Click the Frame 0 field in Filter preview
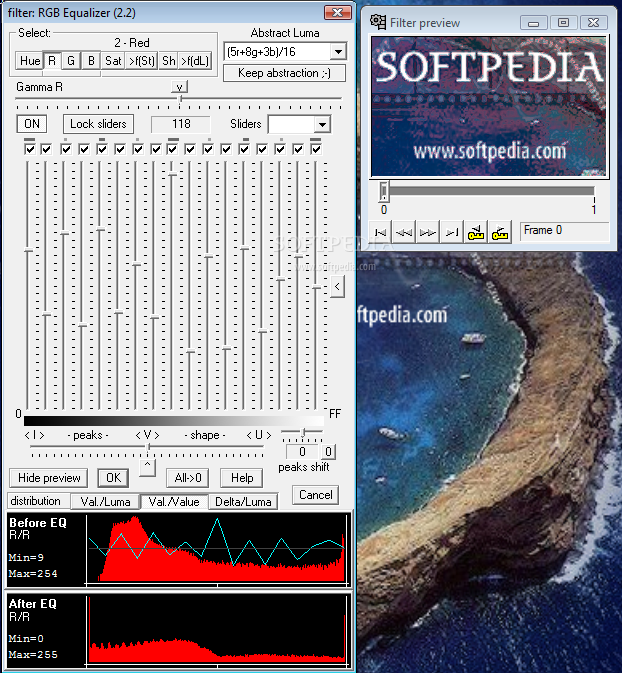Image resolution: width=622 pixels, height=673 pixels. pos(564,230)
